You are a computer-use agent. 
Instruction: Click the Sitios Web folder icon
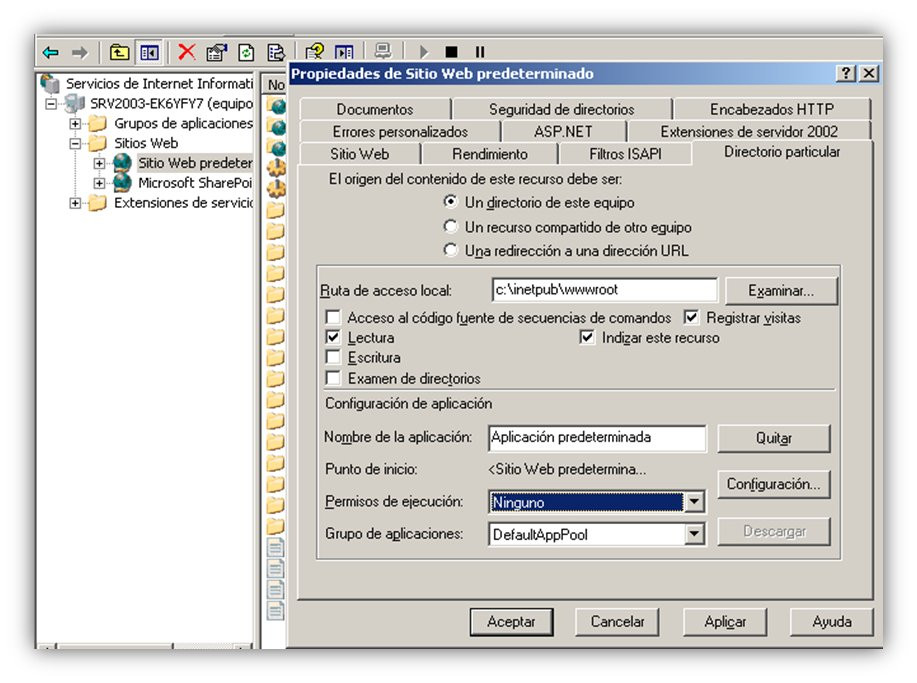coord(97,143)
